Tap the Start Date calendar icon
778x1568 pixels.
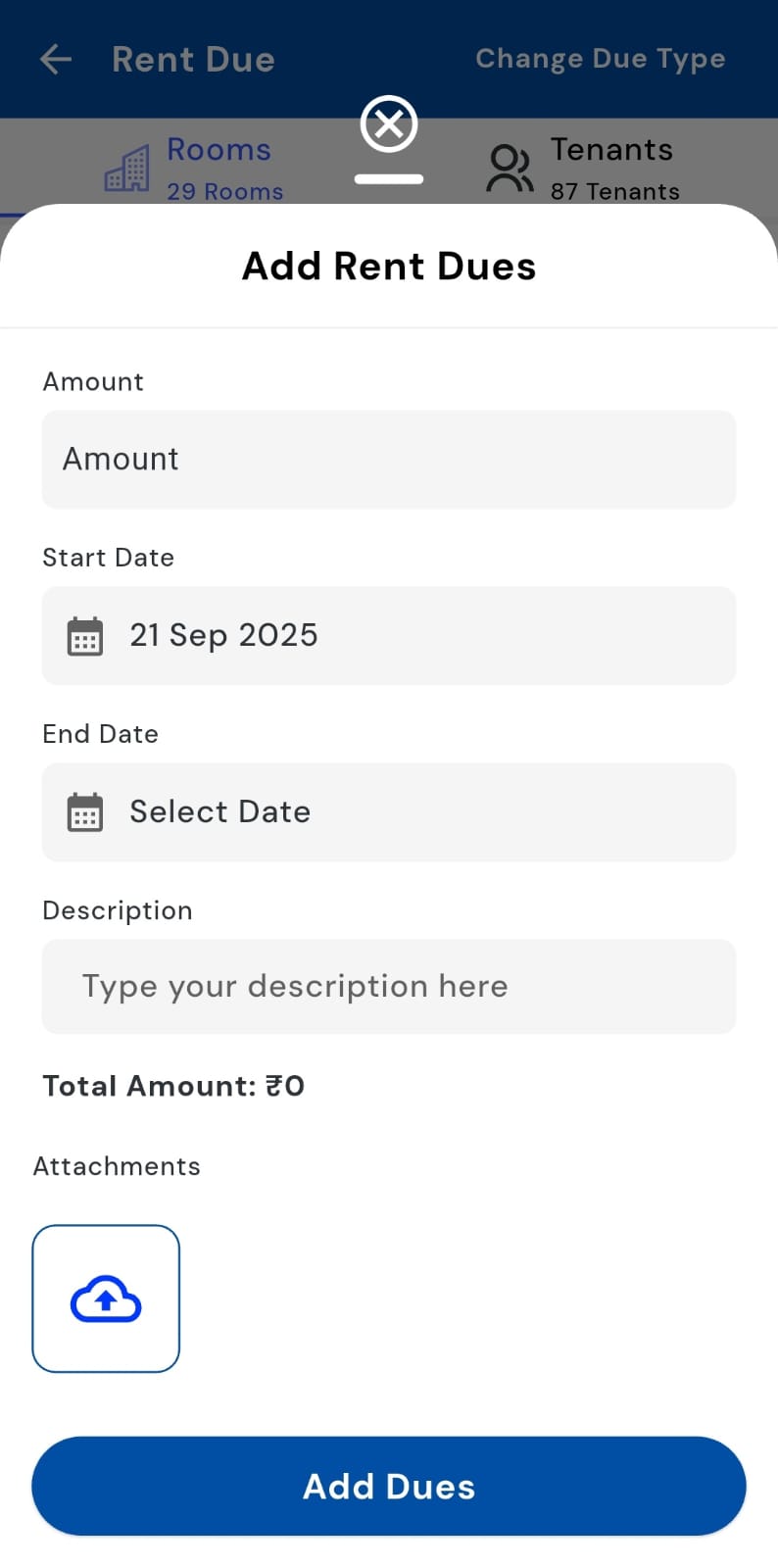[85, 636]
